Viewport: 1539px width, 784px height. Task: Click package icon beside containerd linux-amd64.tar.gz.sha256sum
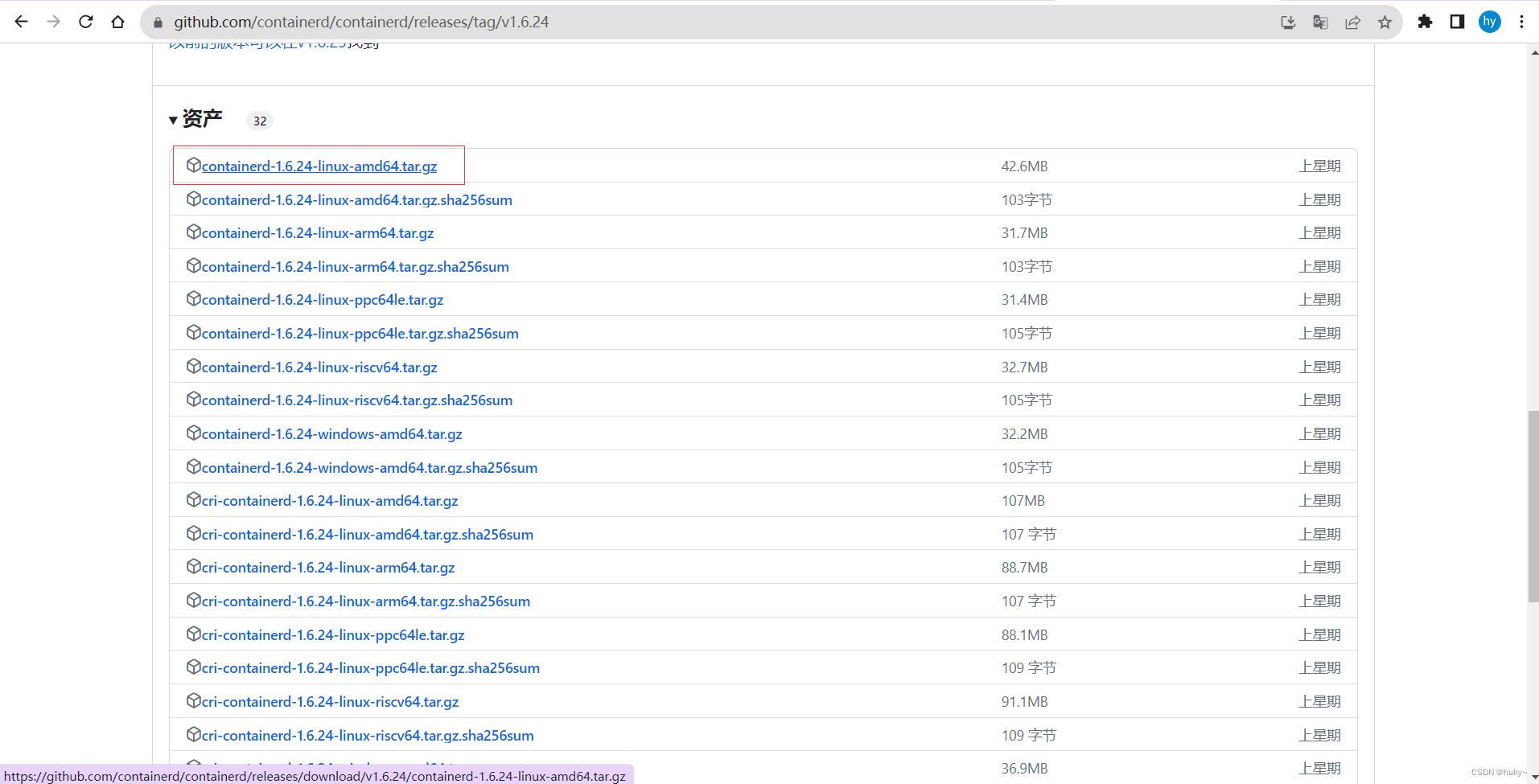coord(193,199)
